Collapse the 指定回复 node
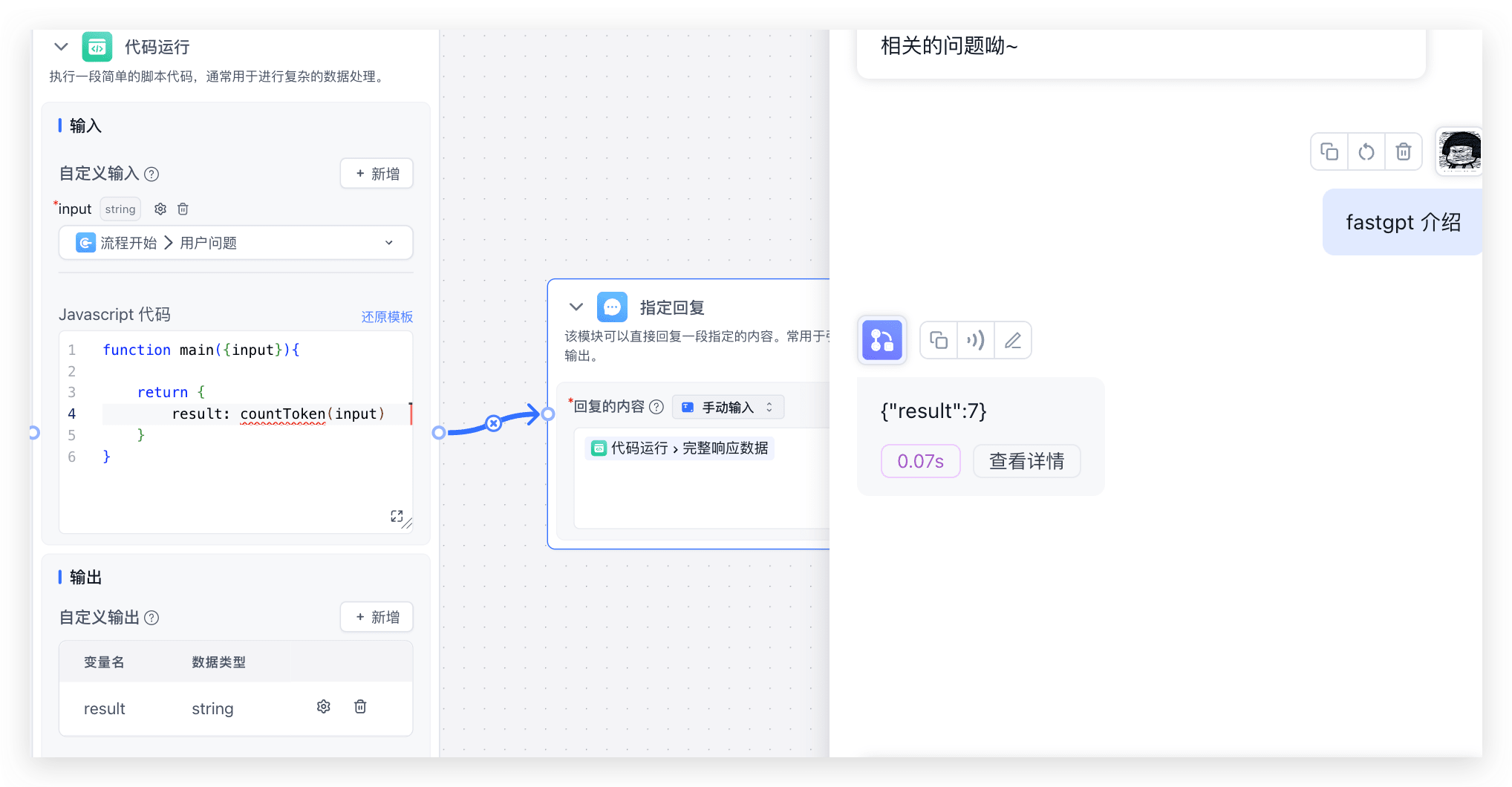The width and height of the screenshot is (1512, 787). (576, 307)
